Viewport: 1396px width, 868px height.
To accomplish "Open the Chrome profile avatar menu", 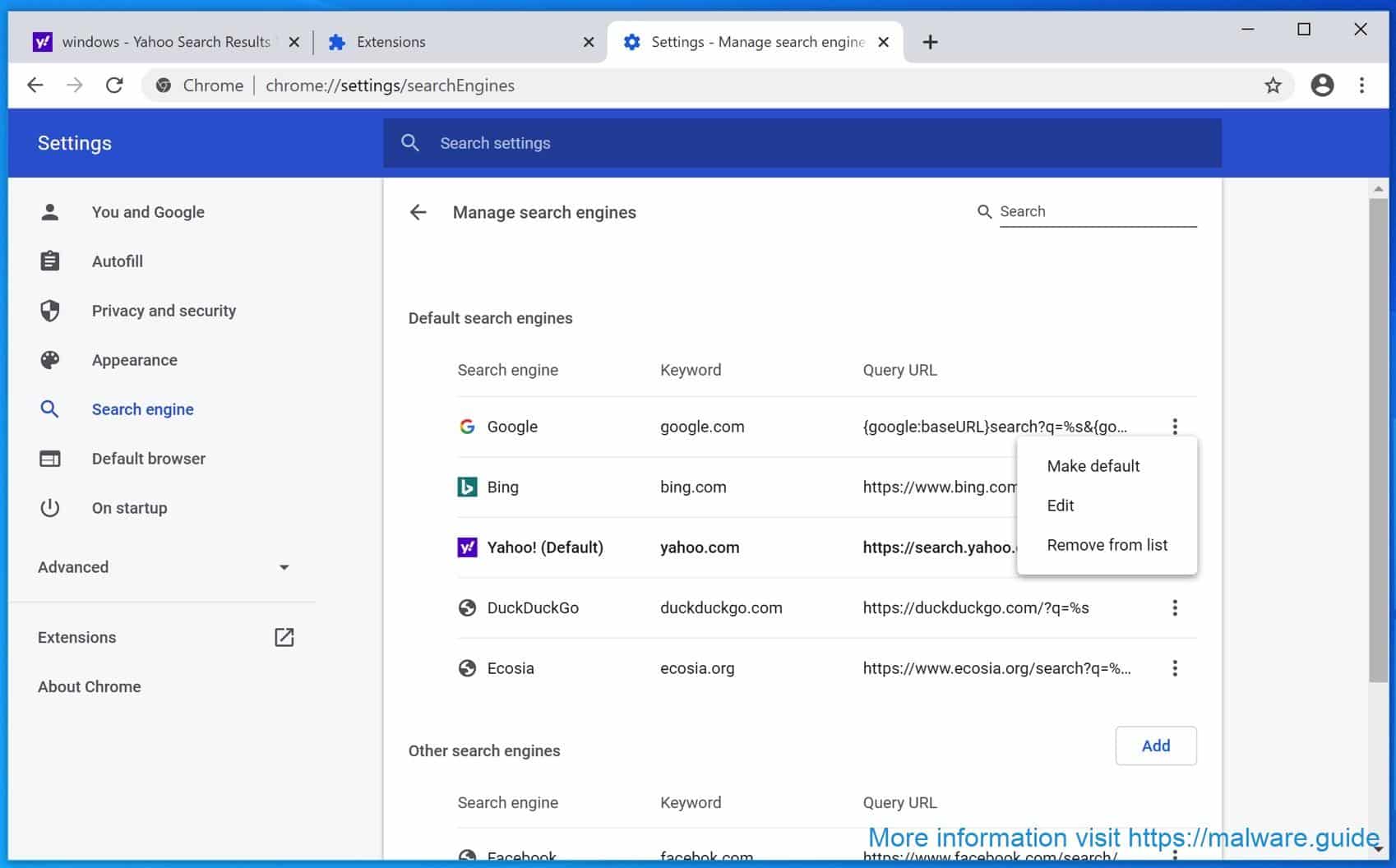I will 1322,85.
